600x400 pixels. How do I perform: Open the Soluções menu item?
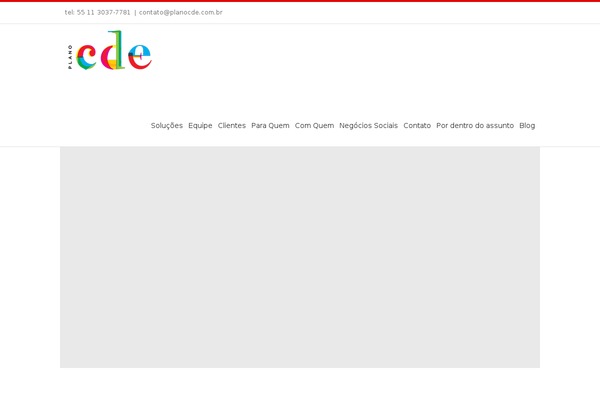pos(166,126)
